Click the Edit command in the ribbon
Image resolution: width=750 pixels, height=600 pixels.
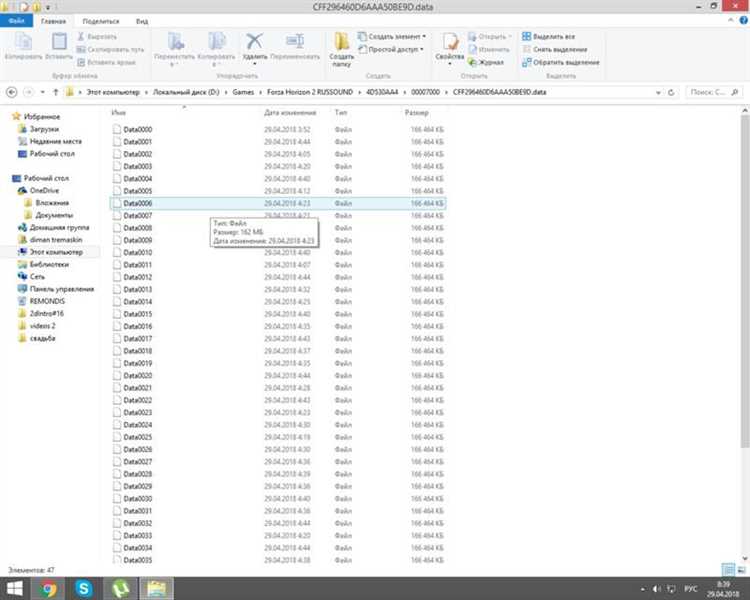click(488, 49)
